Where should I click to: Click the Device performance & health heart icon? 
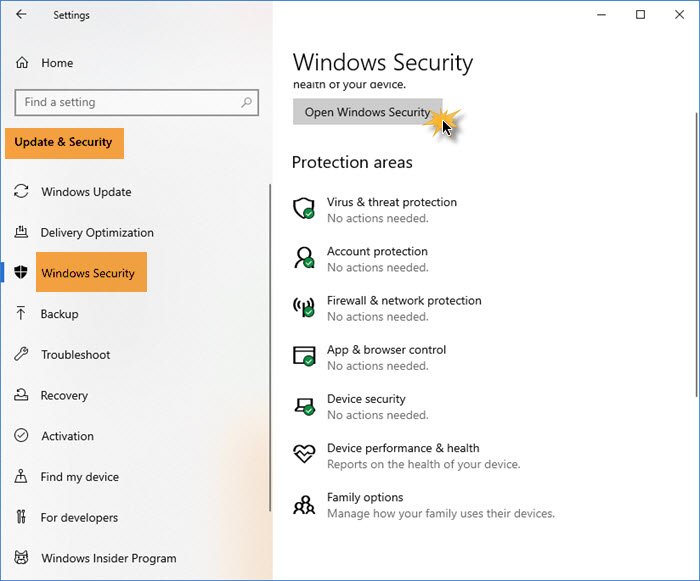pyautogui.click(x=304, y=453)
